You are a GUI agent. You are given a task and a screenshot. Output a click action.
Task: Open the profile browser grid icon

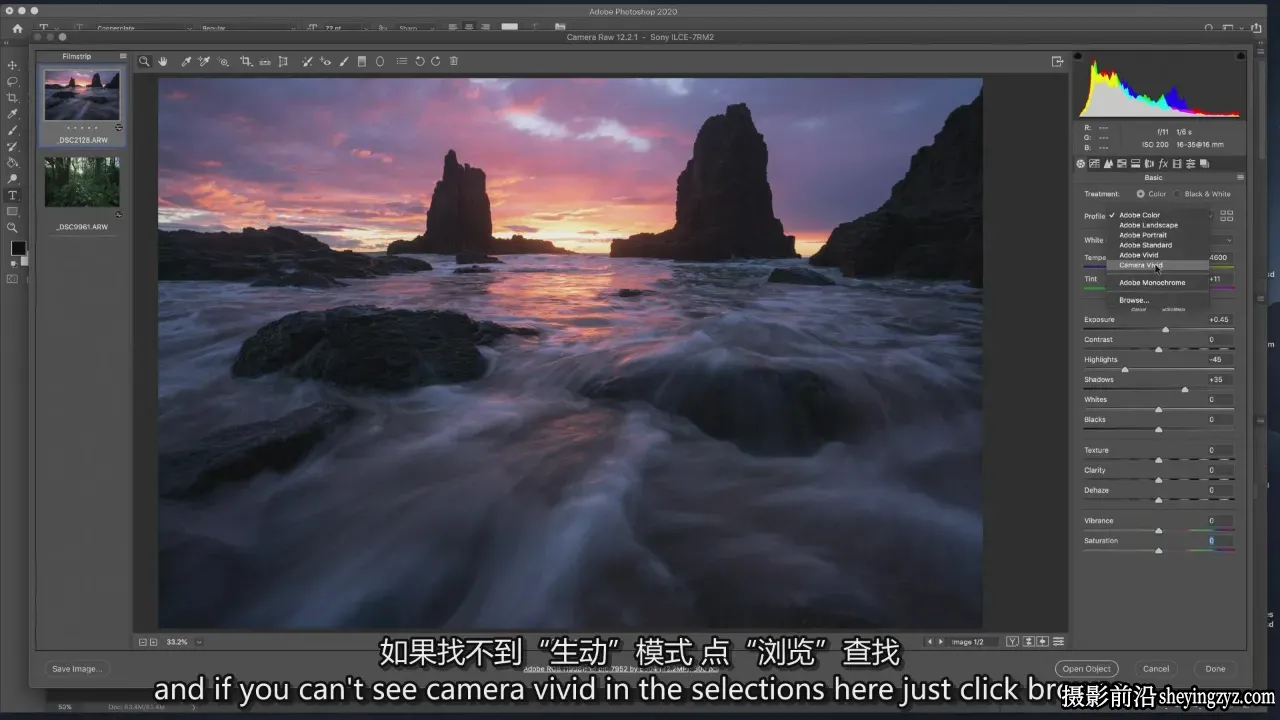point(1227,215)
